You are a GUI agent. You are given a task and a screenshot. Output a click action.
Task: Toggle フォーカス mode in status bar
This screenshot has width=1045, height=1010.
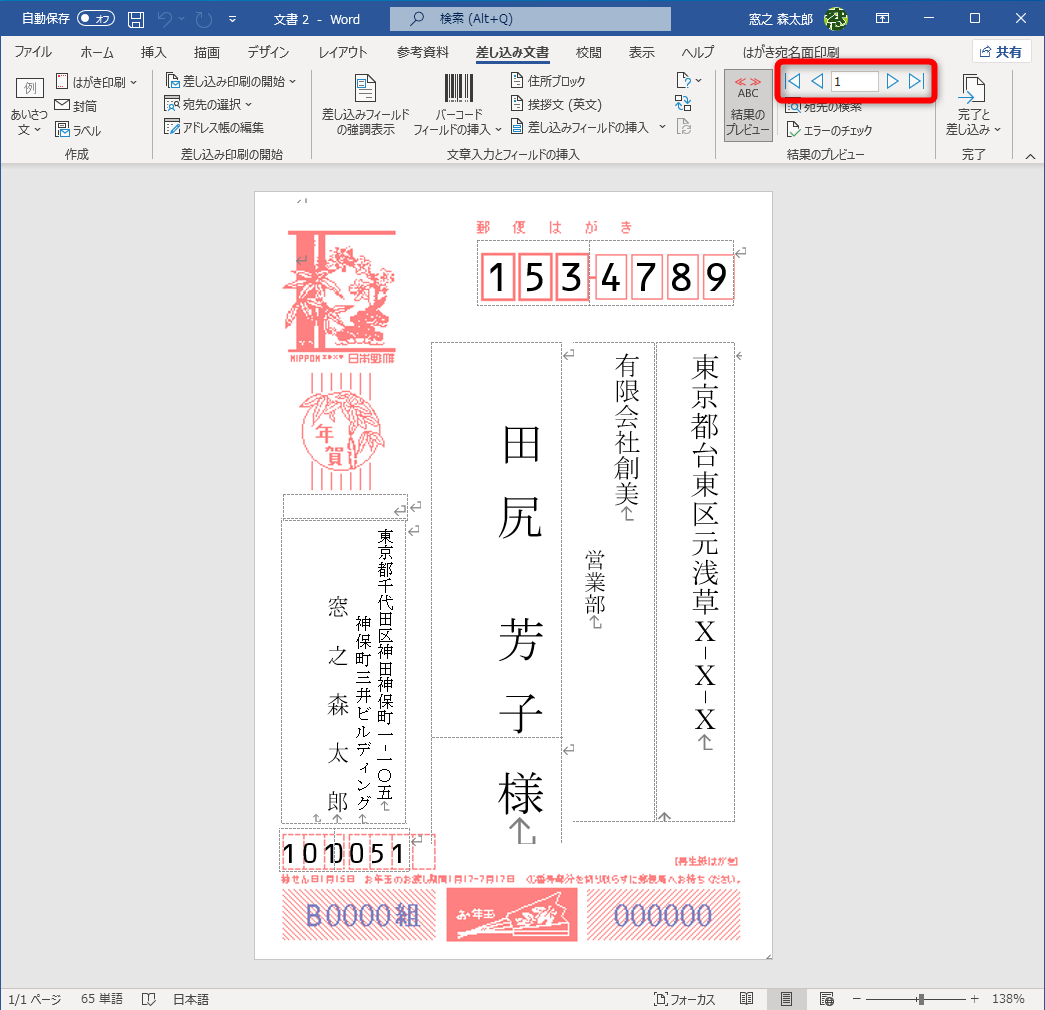684,998
